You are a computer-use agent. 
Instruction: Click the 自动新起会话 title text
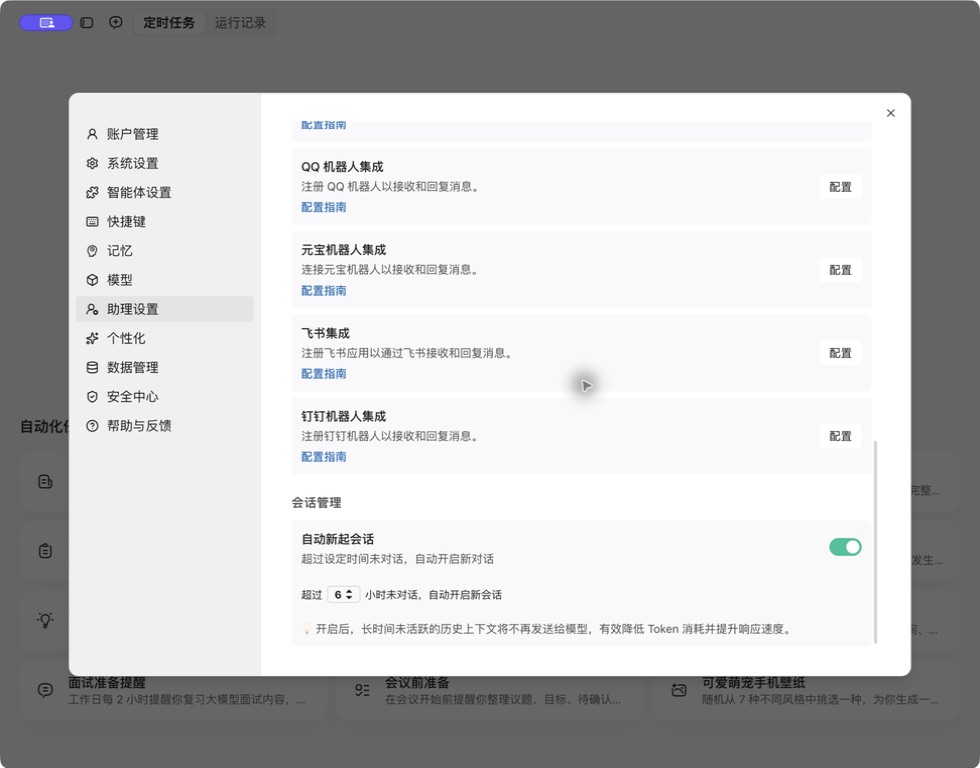[x=338, y=539]
